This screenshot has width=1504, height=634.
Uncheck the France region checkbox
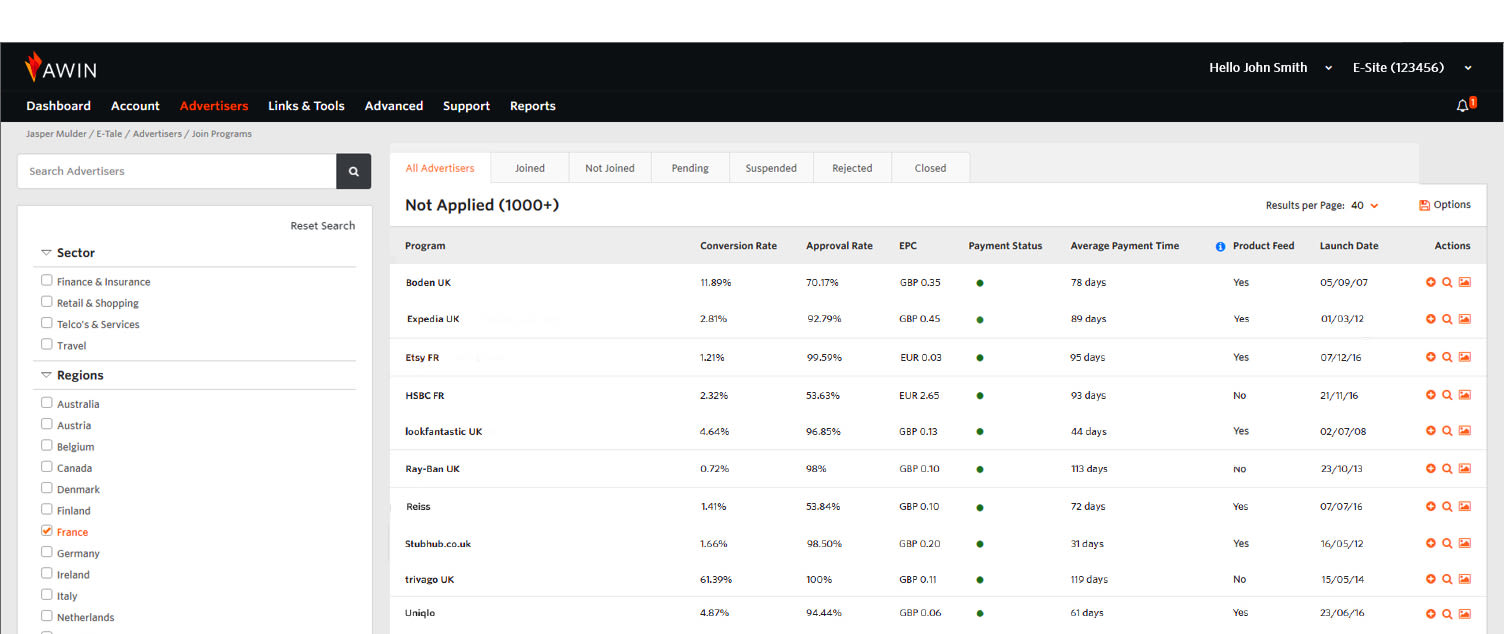click(47, 531)
